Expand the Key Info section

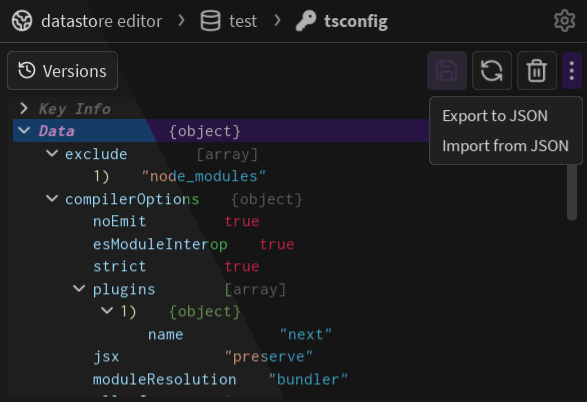(24, 109)
